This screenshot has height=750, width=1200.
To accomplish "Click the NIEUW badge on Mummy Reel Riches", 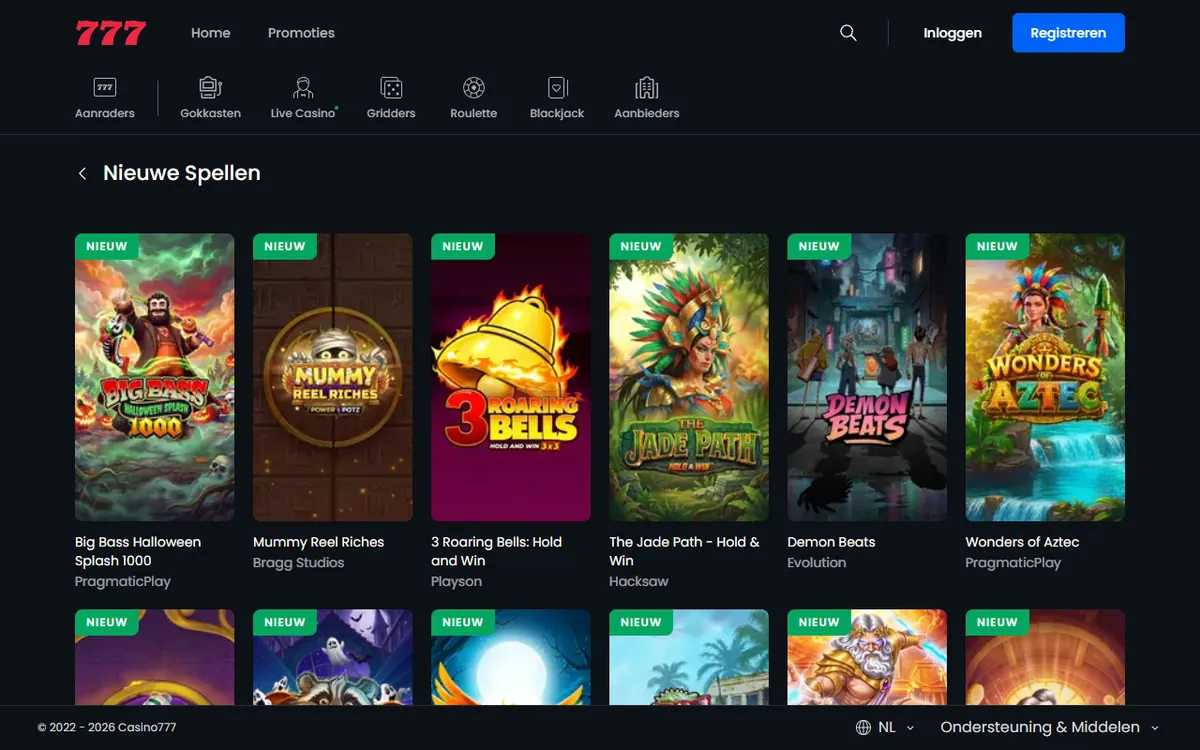I will (x=285, y=246).
